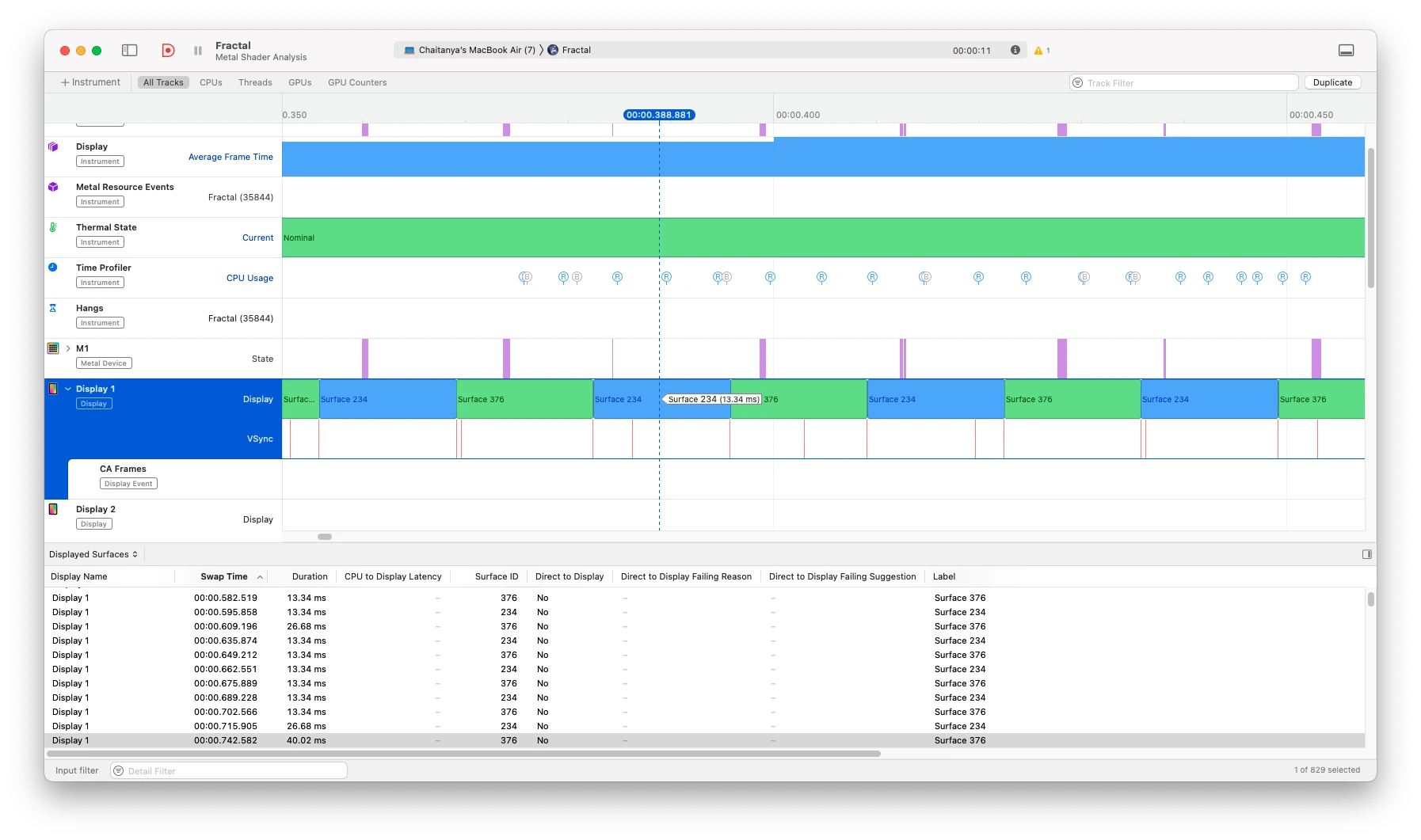This screenshot has width=1421, height=840.
Task: Click the Fractal (35844) Hangs label
Action: [x=241, y=318]
